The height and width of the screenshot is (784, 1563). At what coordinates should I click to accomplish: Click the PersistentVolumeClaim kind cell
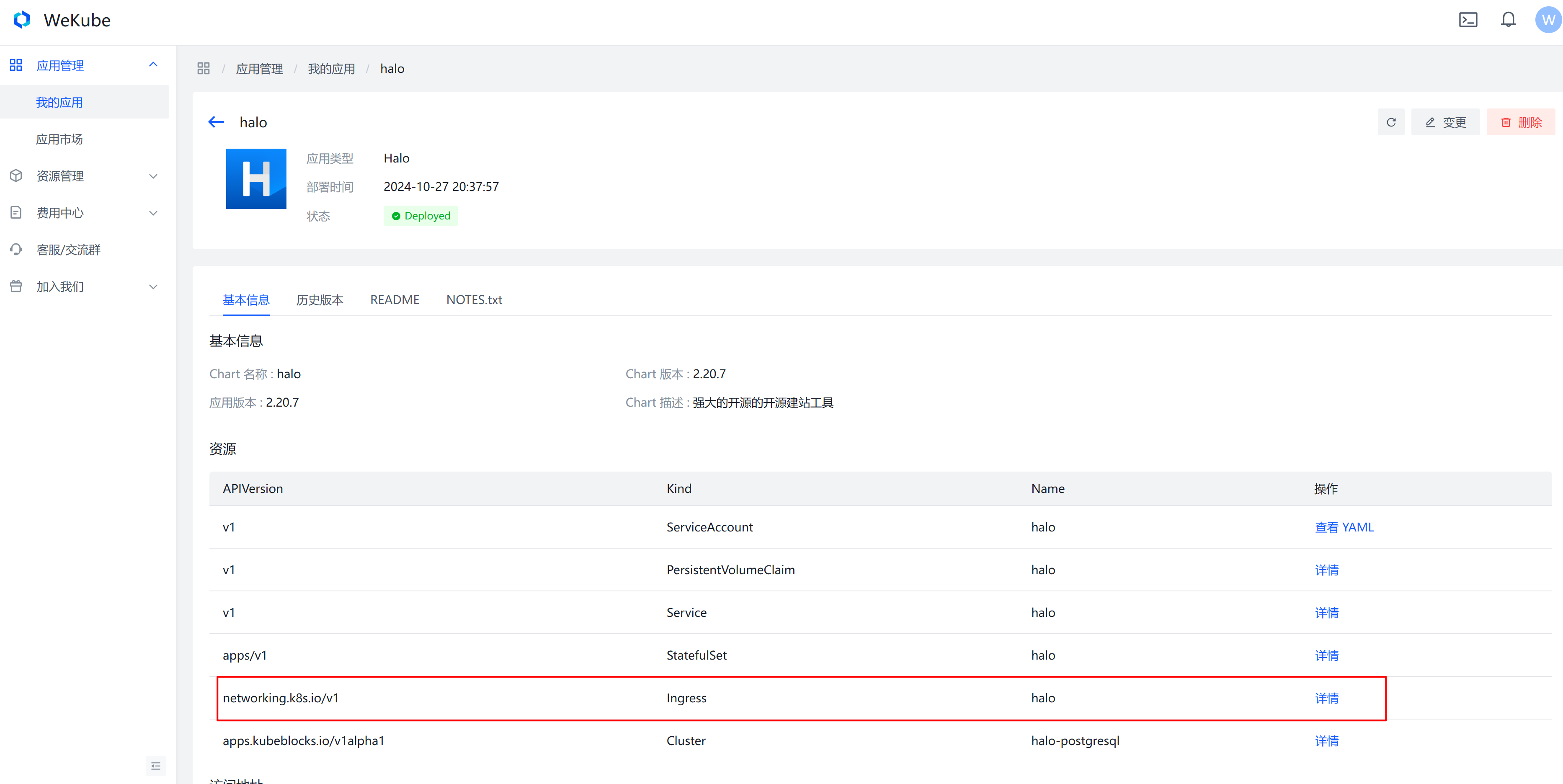[730, 570]
